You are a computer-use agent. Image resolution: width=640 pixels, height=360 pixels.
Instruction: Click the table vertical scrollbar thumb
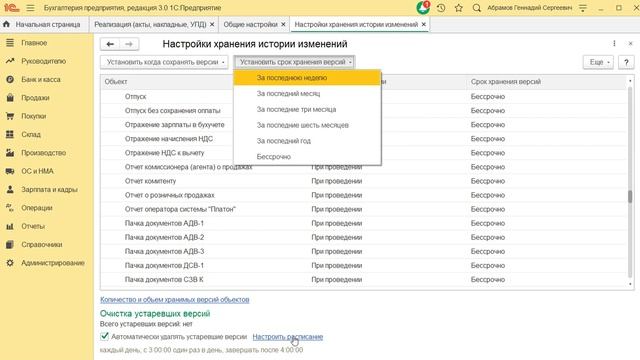pyautogui.click(x=630, y=197)
